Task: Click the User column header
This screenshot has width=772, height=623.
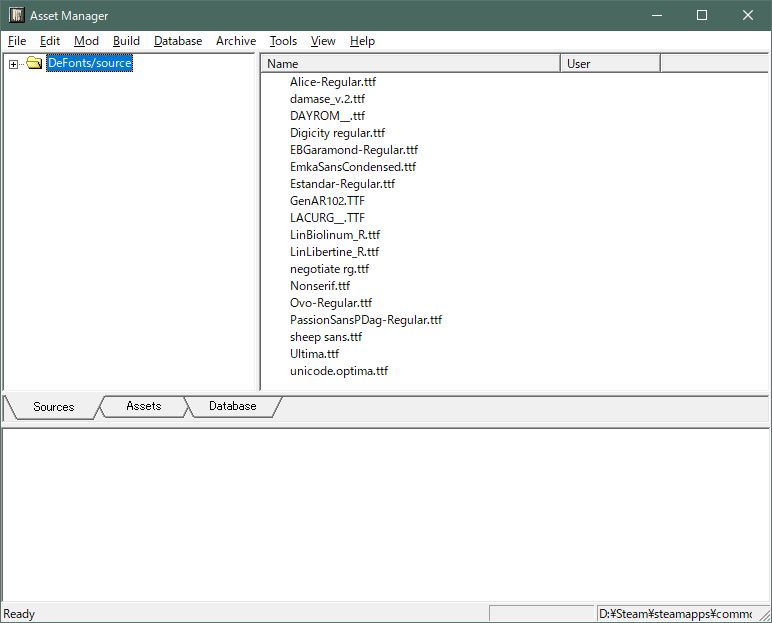Action: (x=610, y=63)
